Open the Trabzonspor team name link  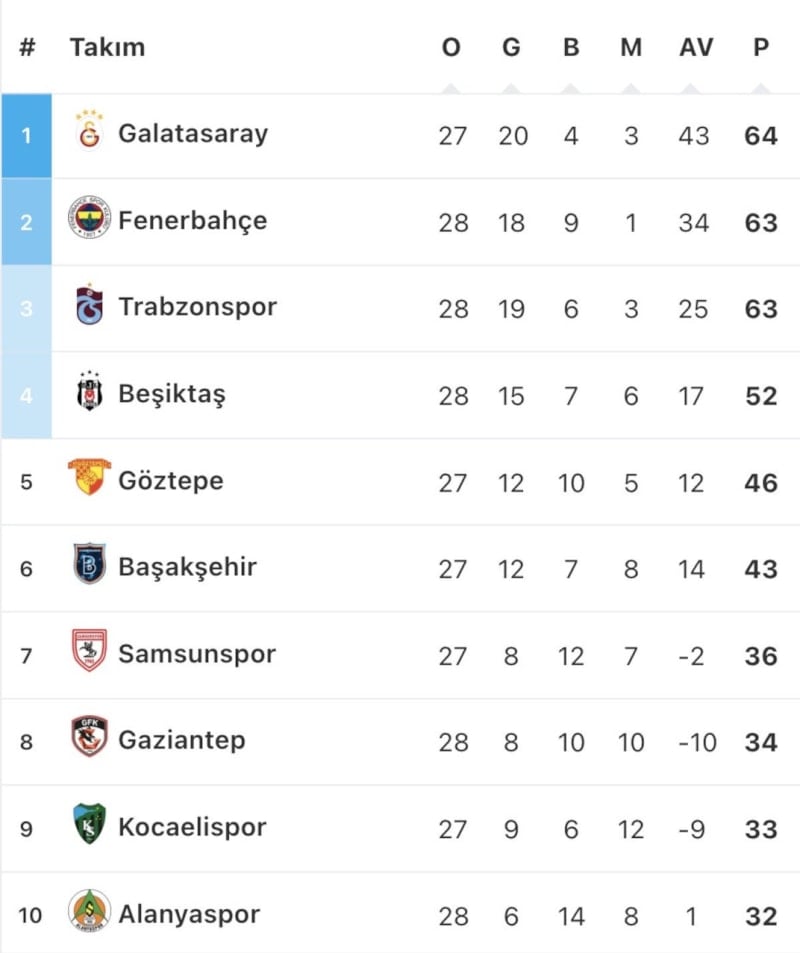pos(197,306)
